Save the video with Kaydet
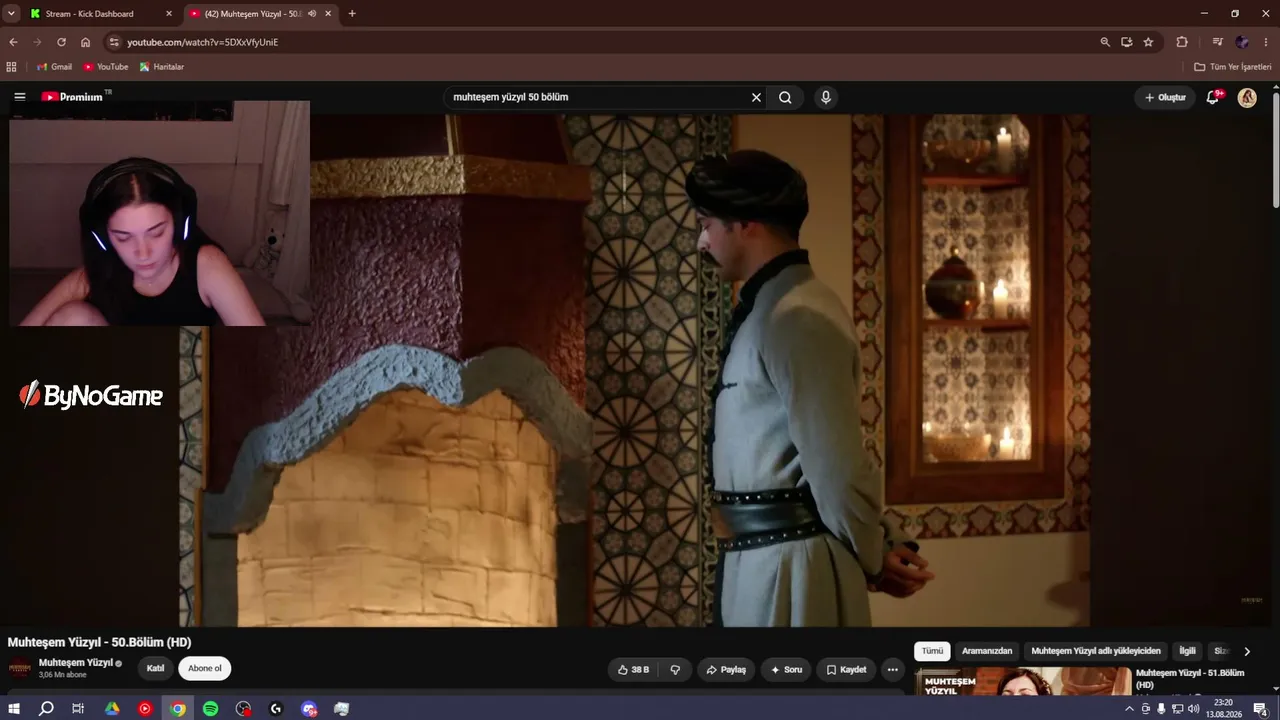Image resolution: width=1280 pixels, height=720 pixels. pyautogui.click(x=846, y=669)
